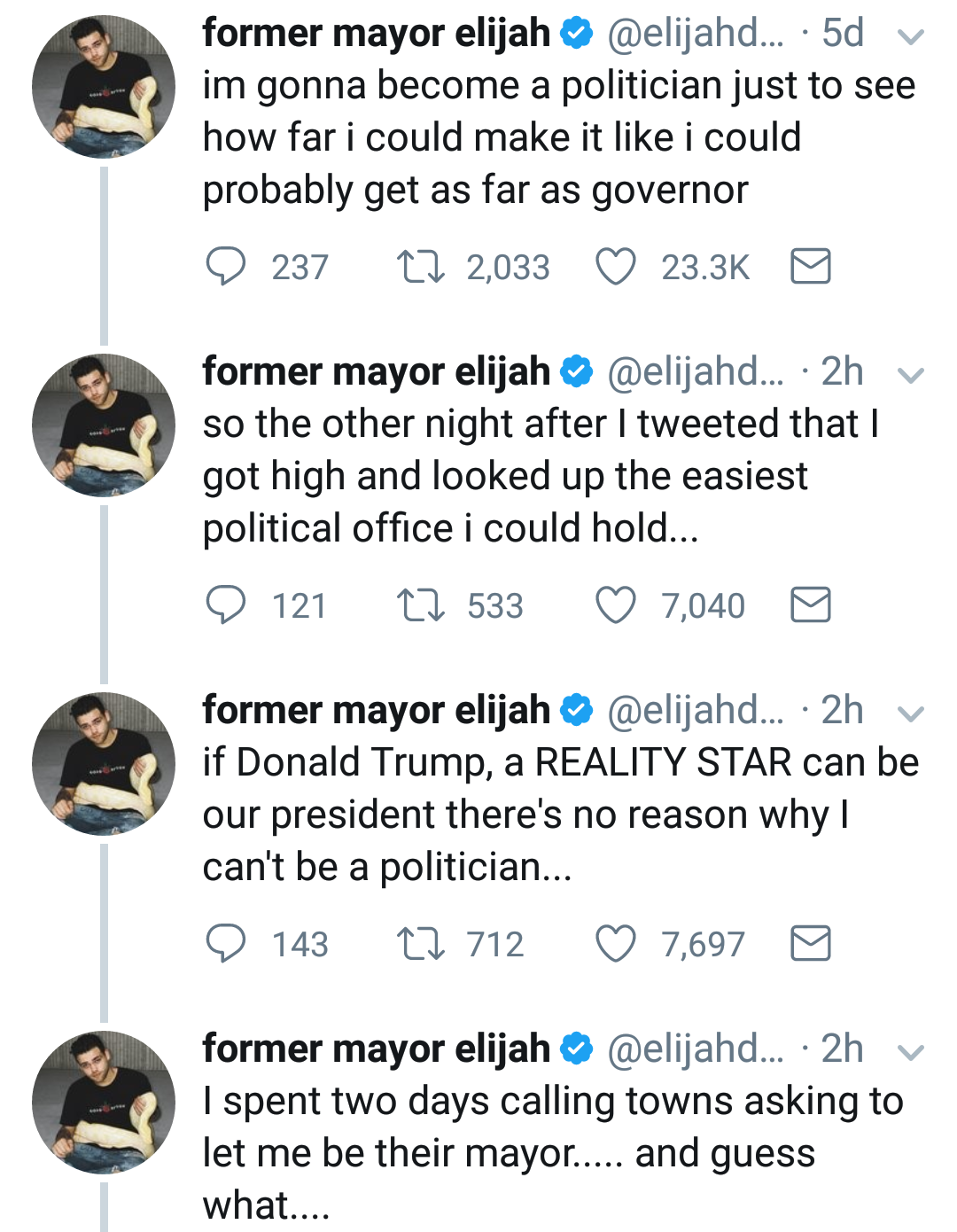Image resolution: width=957 pixels, height=1232 pixels.
Task: Reply to the 'easiest political office' tweet
Action: (x=226, y=605)
